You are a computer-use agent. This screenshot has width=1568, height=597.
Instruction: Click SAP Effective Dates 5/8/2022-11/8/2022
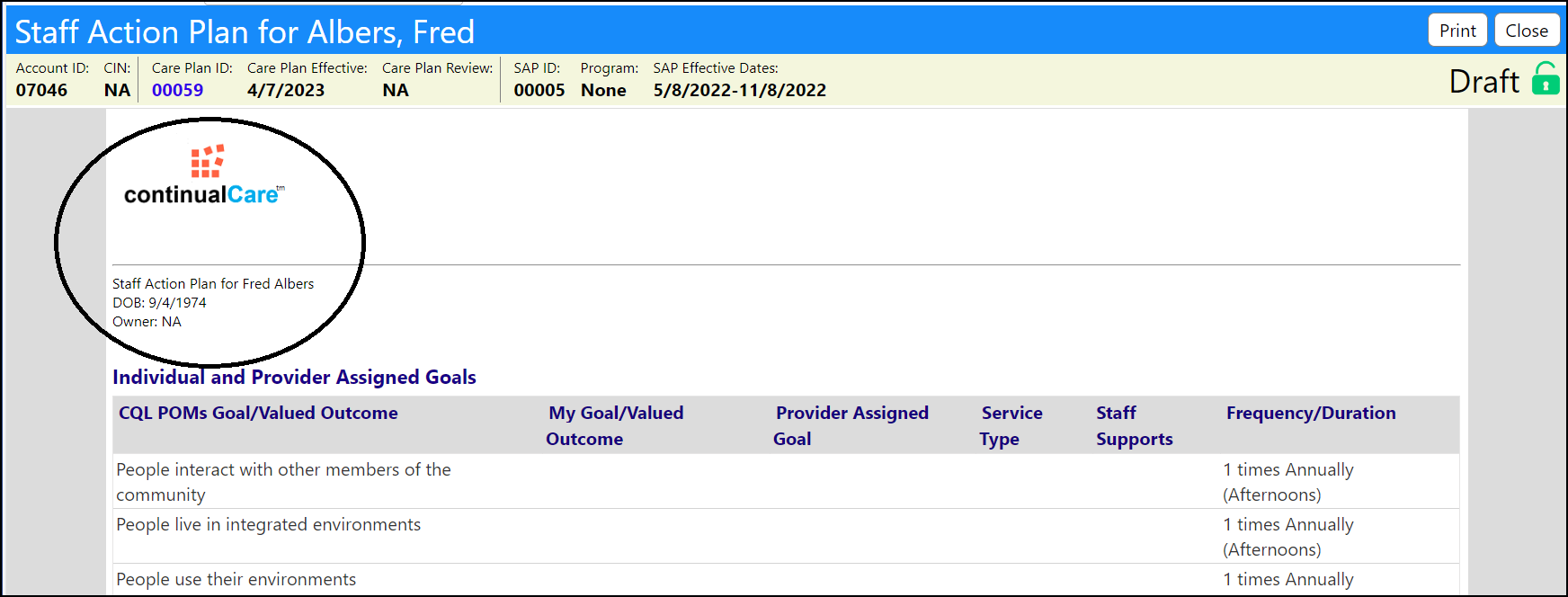pyautogui.click(x=740, y=90)
